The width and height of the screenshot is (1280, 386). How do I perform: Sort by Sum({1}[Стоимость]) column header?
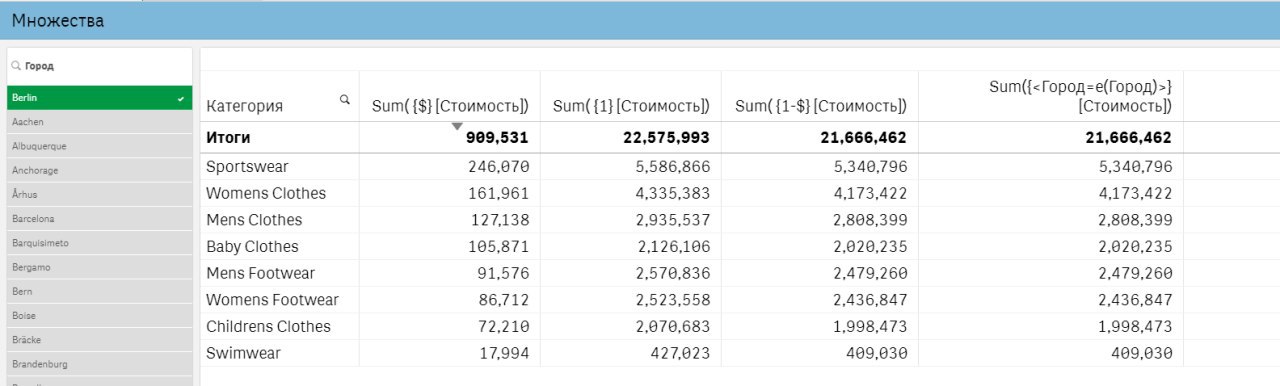632,106
